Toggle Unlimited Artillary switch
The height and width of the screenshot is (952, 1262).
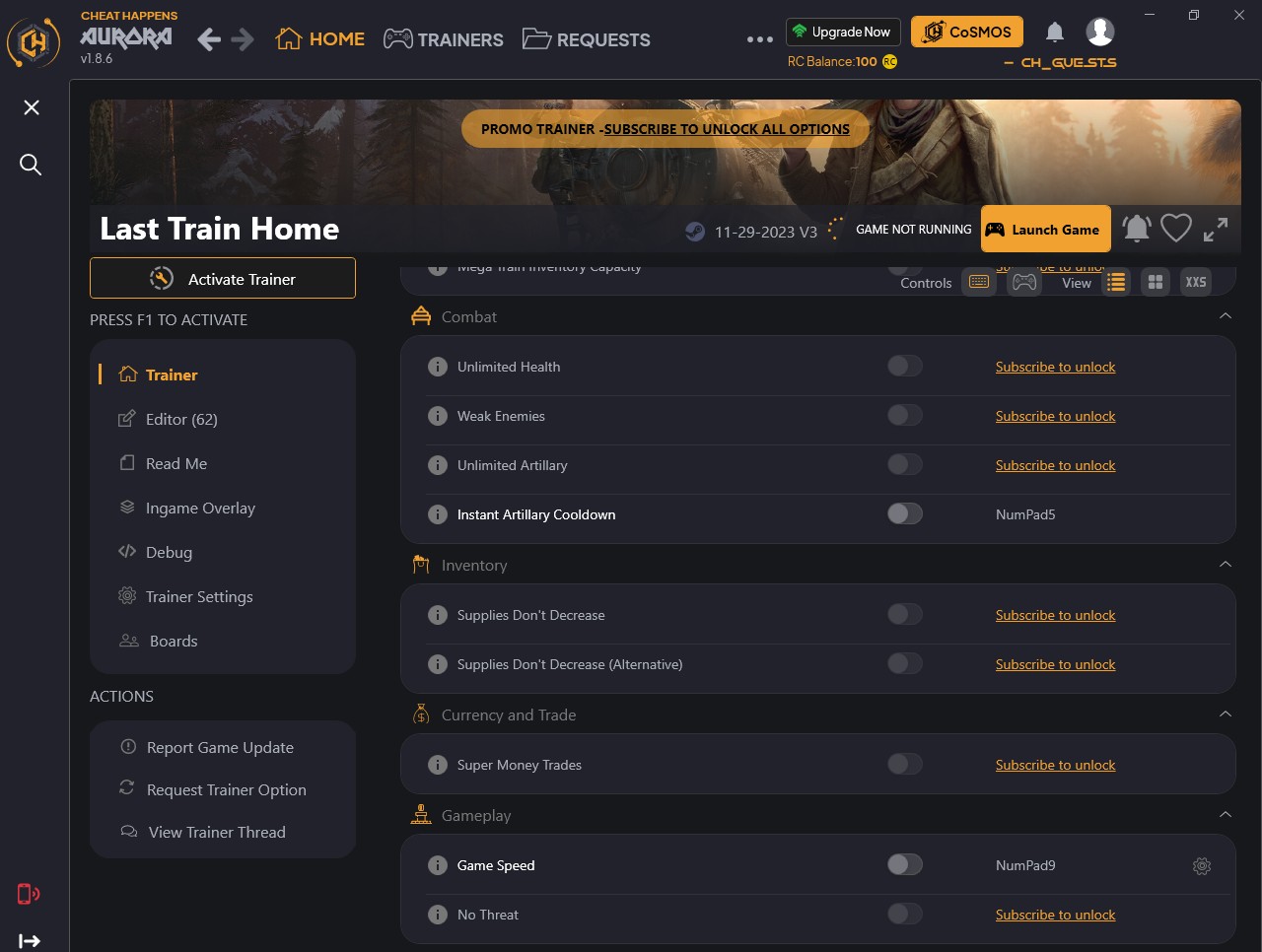coord(905,464)
